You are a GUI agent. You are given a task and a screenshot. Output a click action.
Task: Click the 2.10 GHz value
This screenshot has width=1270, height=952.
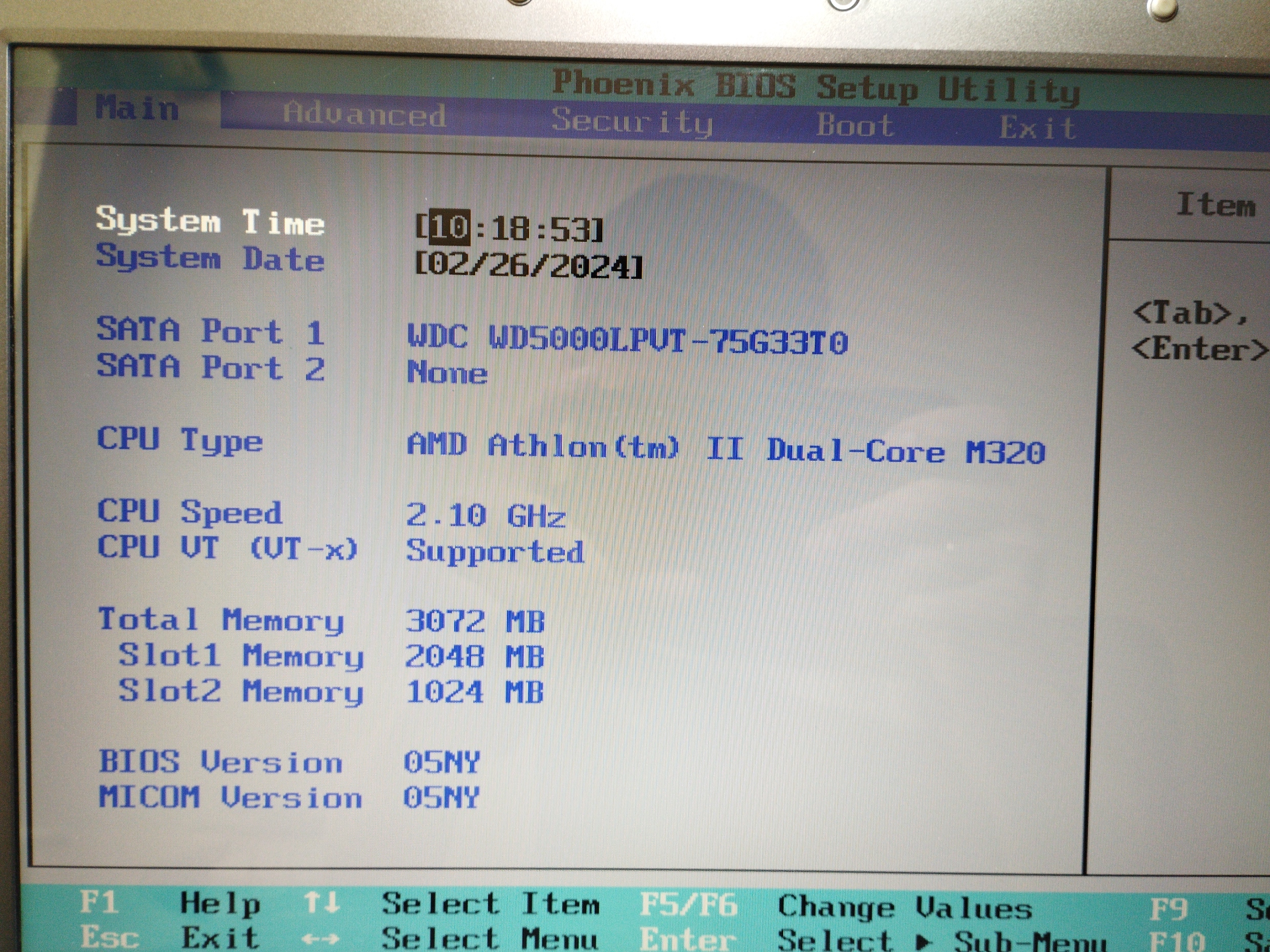pyautogui.click(x=486, y=515)
